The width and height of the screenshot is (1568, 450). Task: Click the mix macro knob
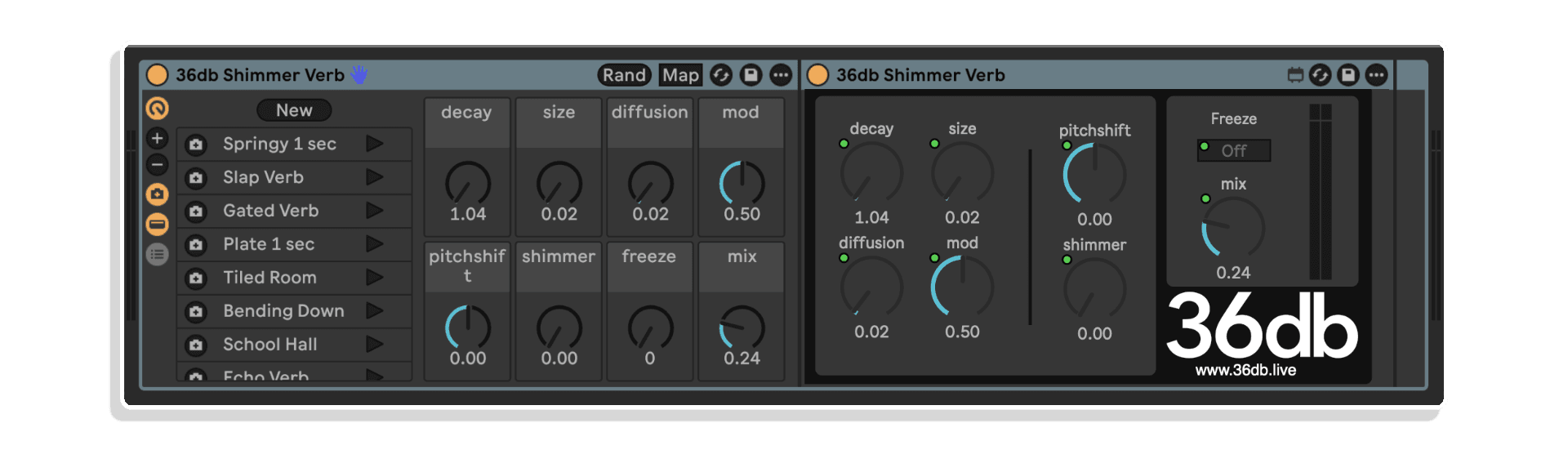tap(742, 327)
